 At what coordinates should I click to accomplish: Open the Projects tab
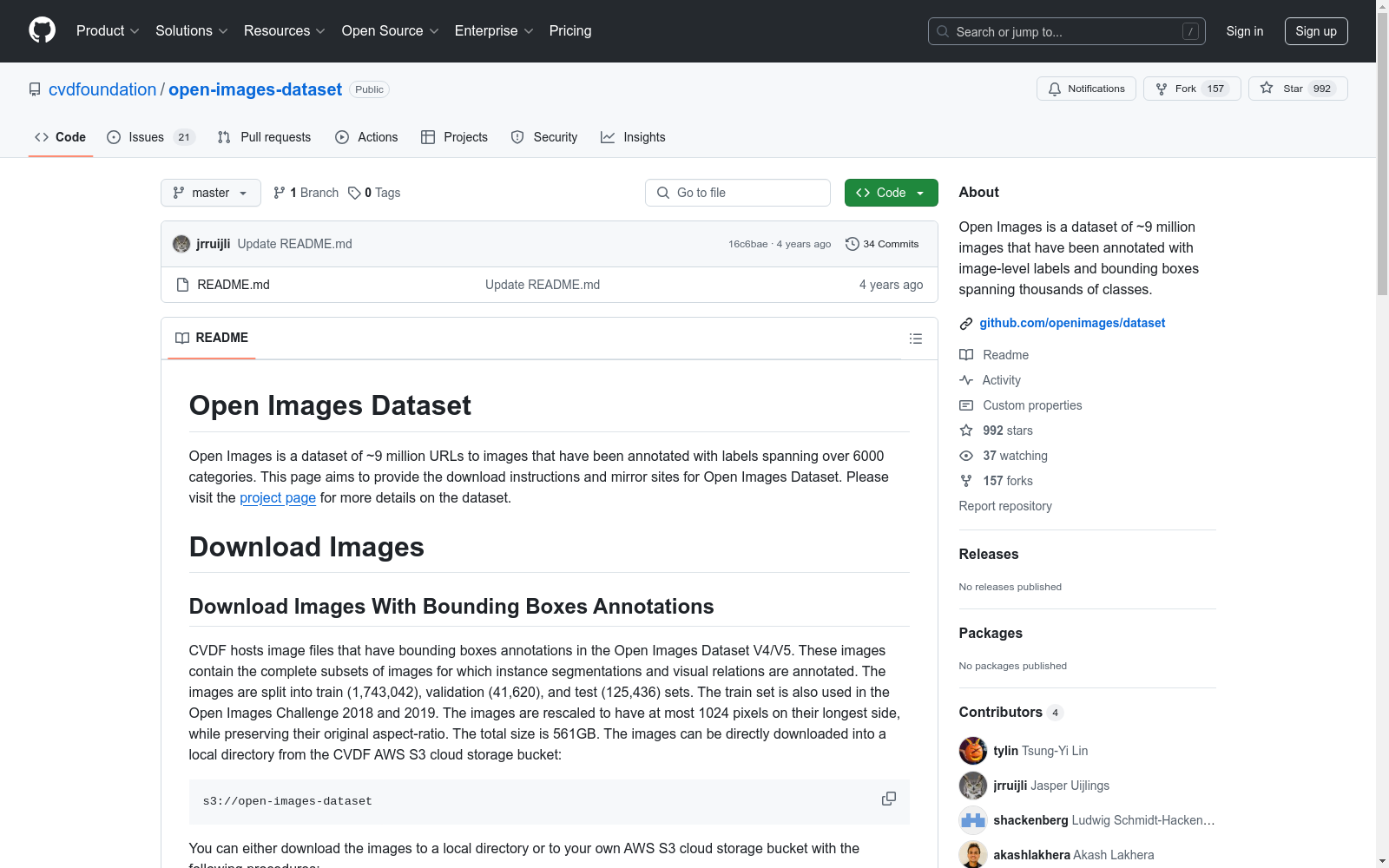454,137
